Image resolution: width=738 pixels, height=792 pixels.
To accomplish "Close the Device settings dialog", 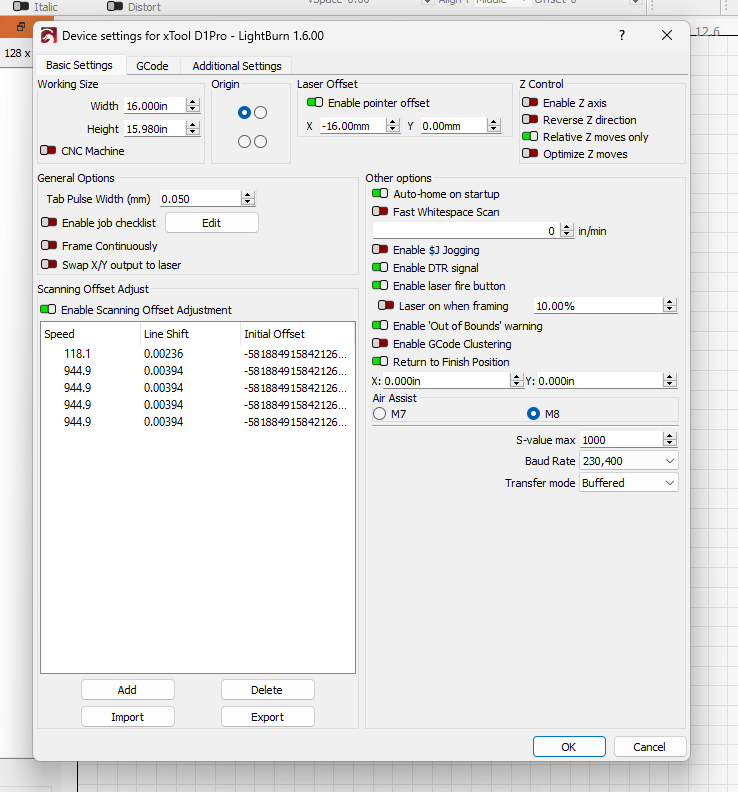I will (667, 35).
